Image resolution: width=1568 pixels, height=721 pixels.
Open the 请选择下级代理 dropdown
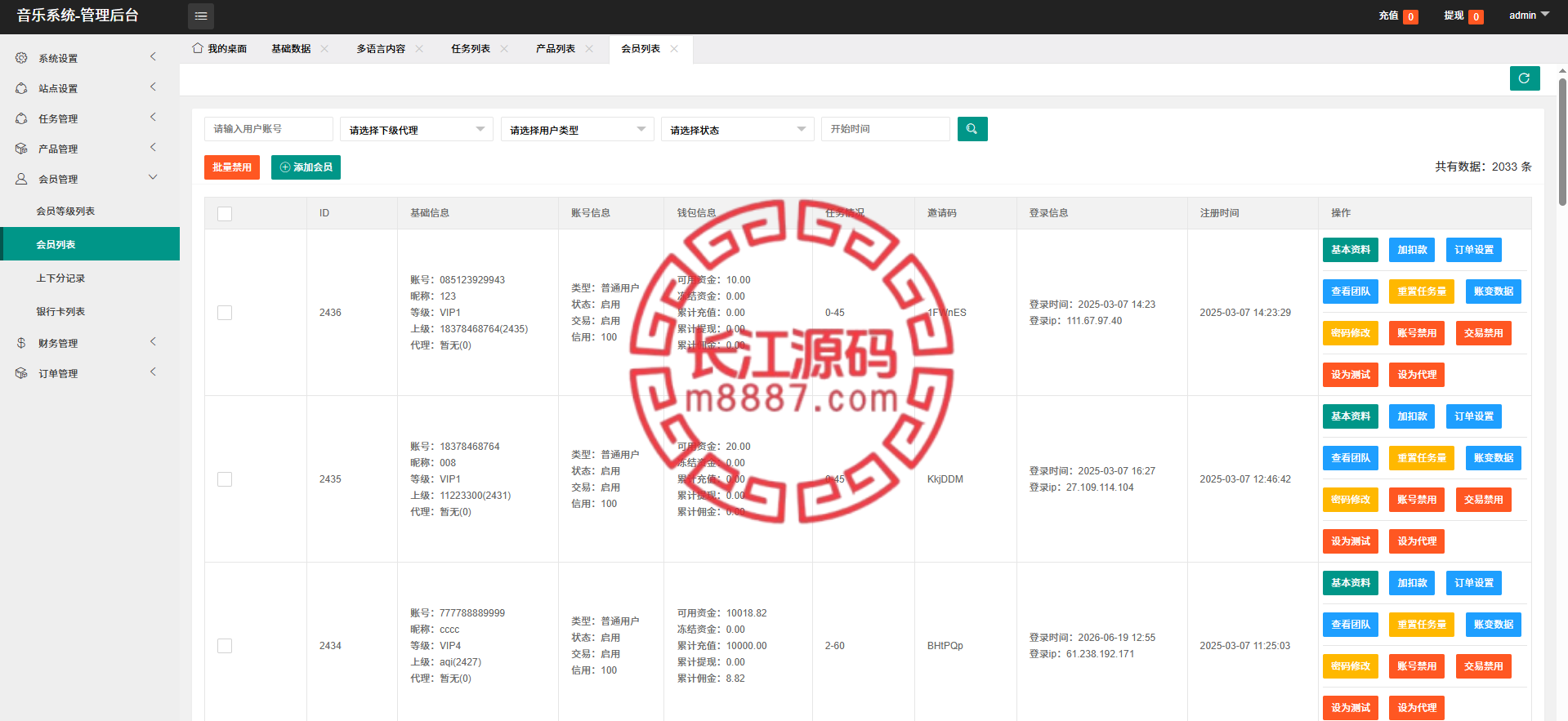pyautogui.click(x=417, y=129)
